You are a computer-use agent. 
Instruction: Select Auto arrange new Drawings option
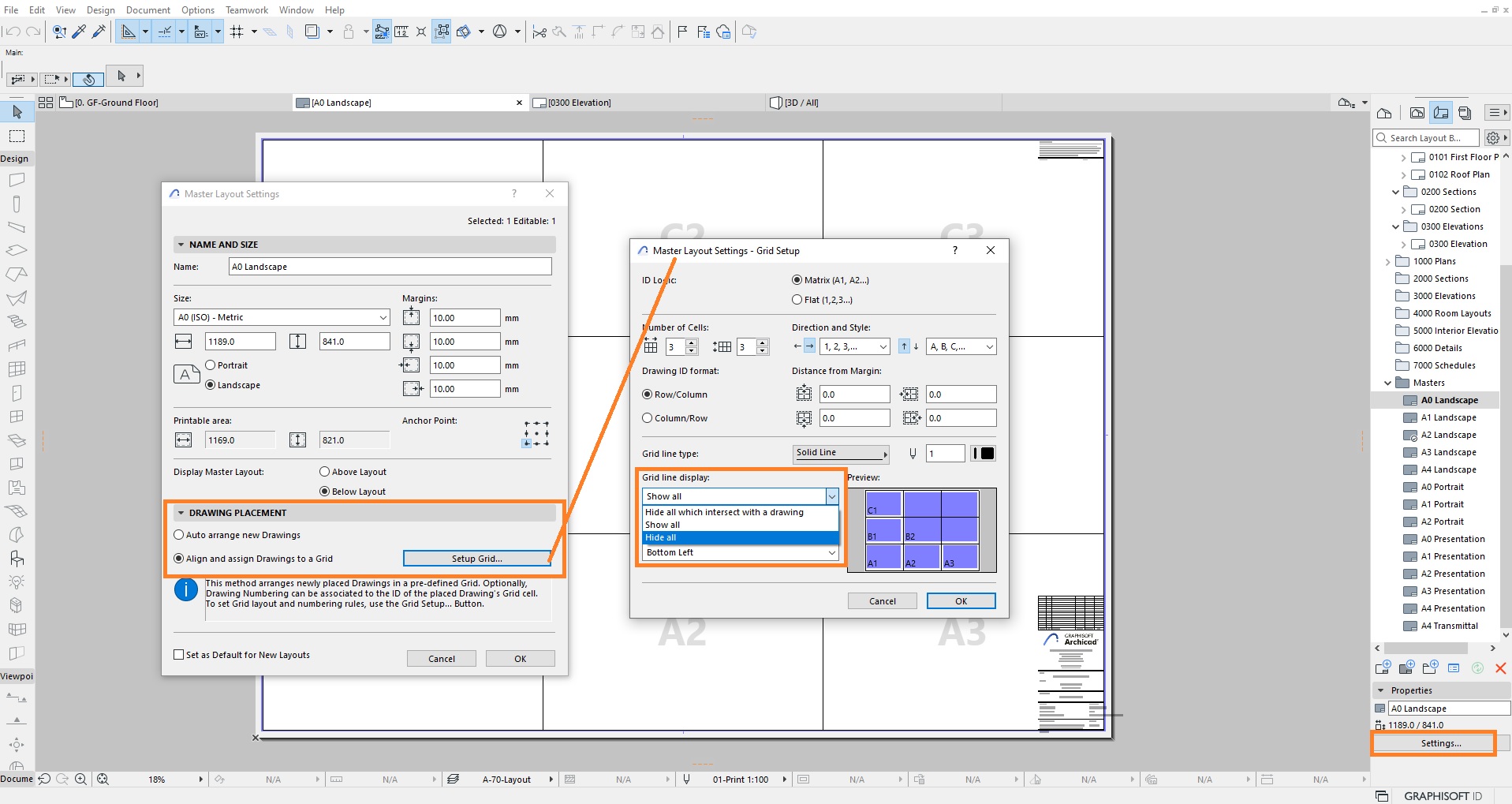(x=179, y=535)
